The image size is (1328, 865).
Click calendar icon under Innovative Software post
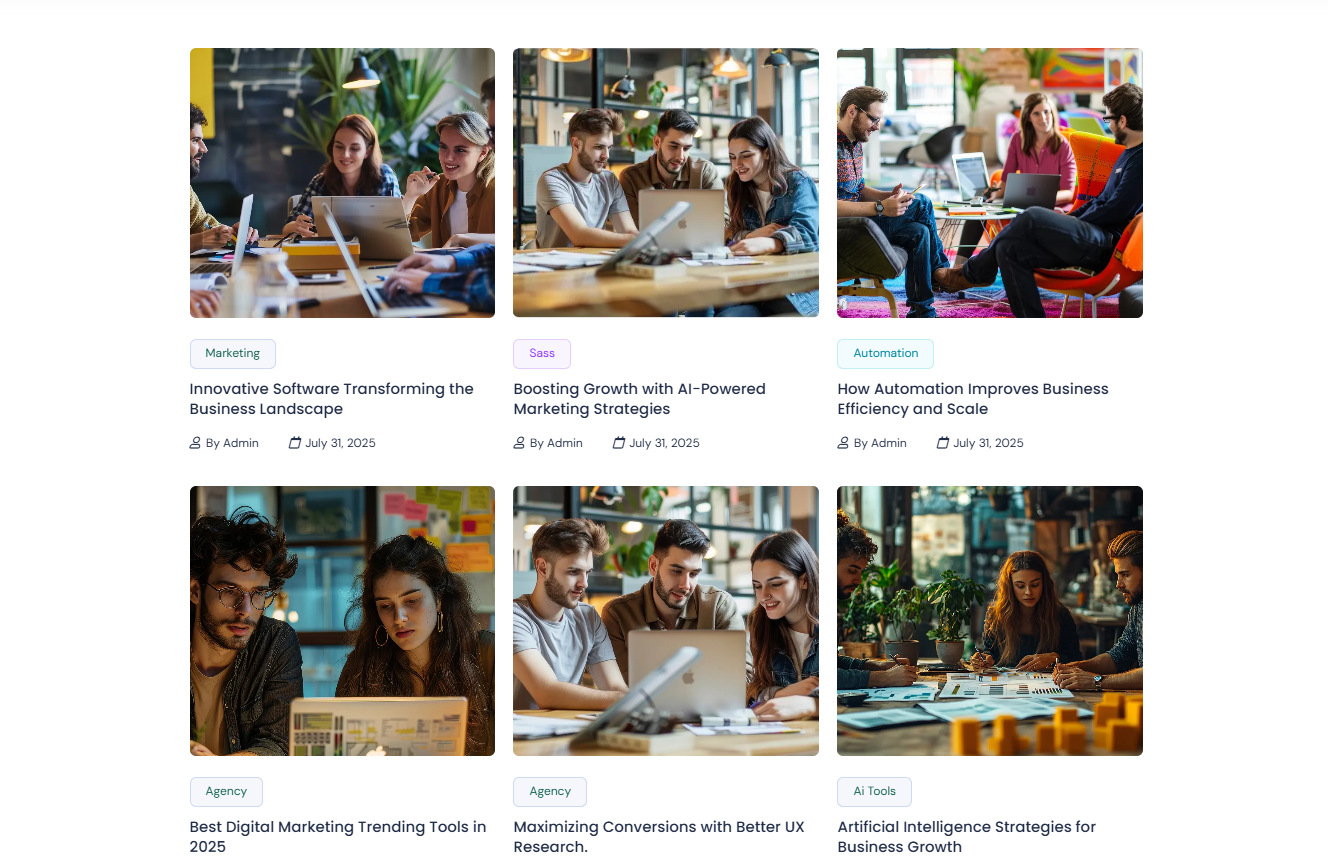pyautogui.click(x=295, y=442)
